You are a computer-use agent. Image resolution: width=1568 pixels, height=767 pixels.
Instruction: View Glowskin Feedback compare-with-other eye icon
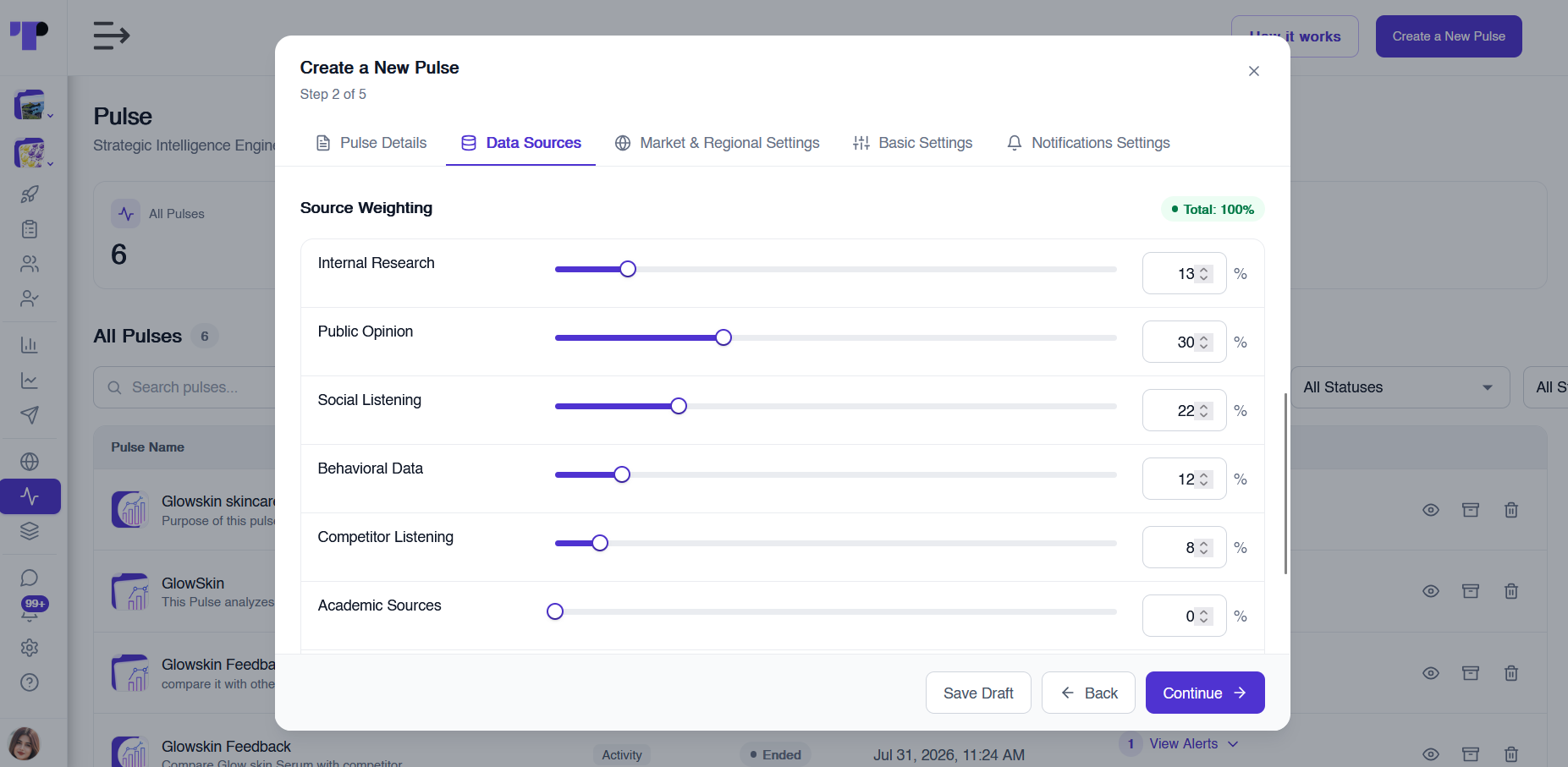[x=1431, y=673]
